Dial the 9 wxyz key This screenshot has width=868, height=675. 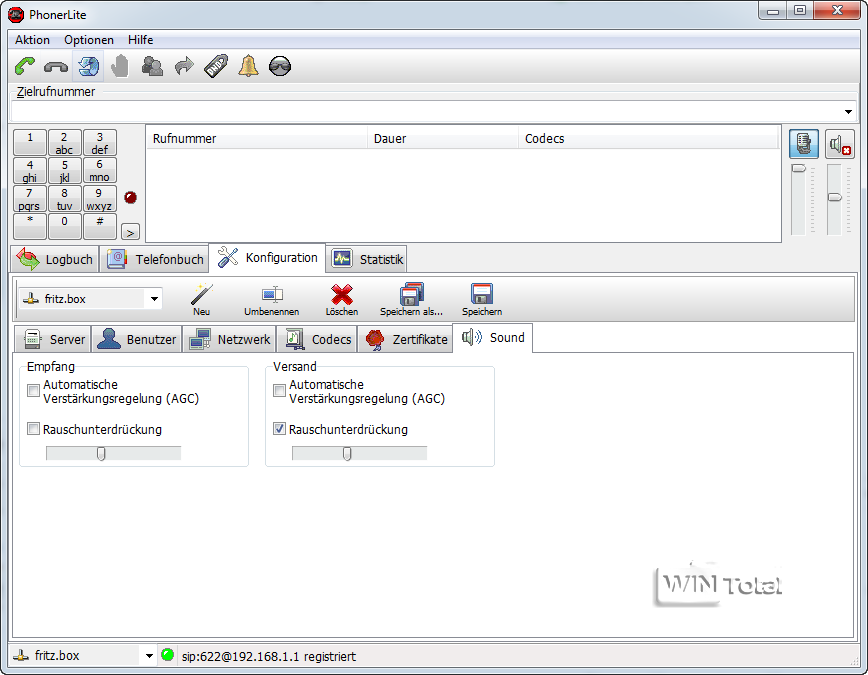(x=99, y=199)
